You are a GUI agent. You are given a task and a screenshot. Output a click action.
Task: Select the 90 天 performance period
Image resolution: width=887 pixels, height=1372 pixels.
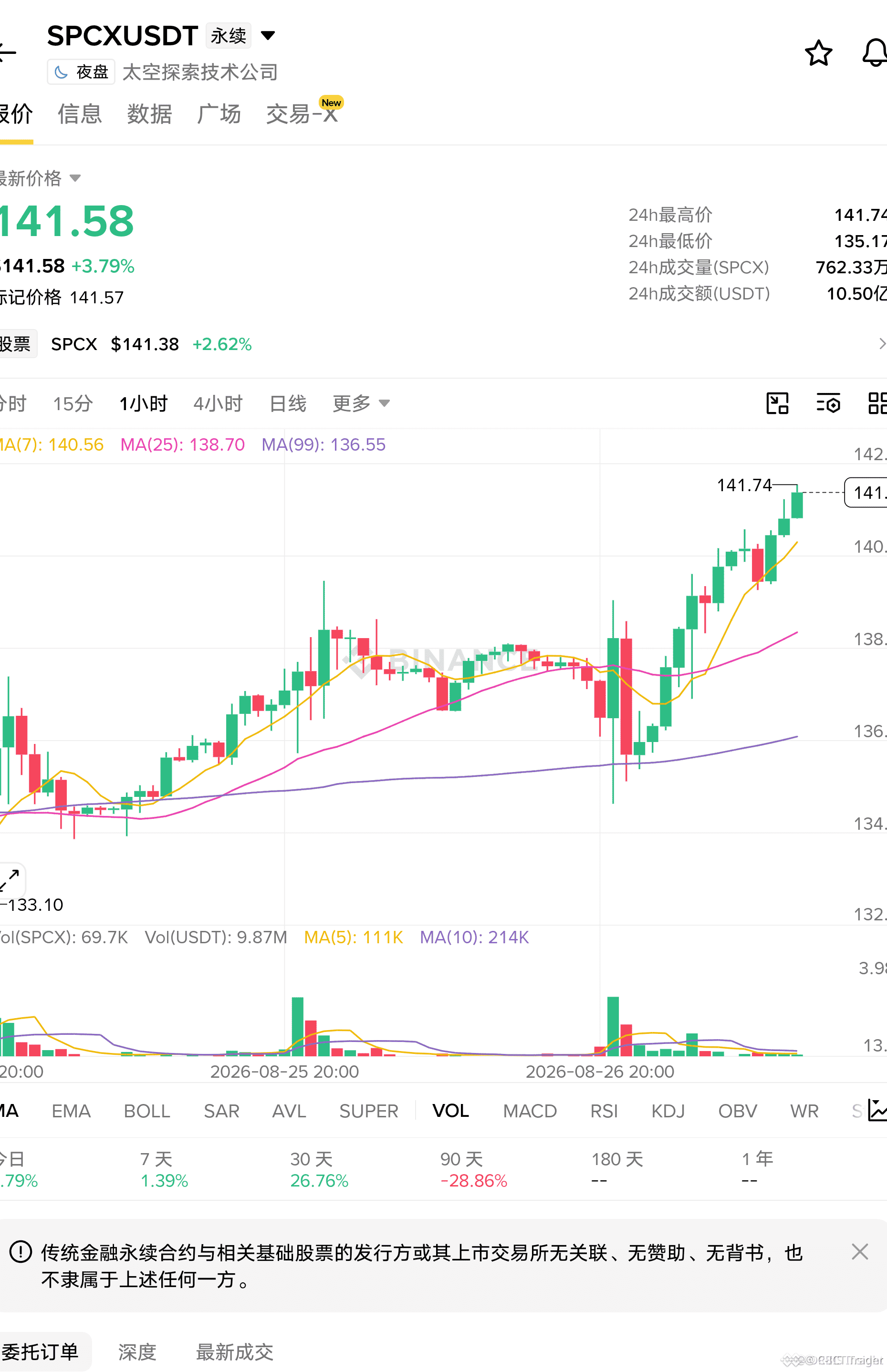click(x=473, y=1169)
